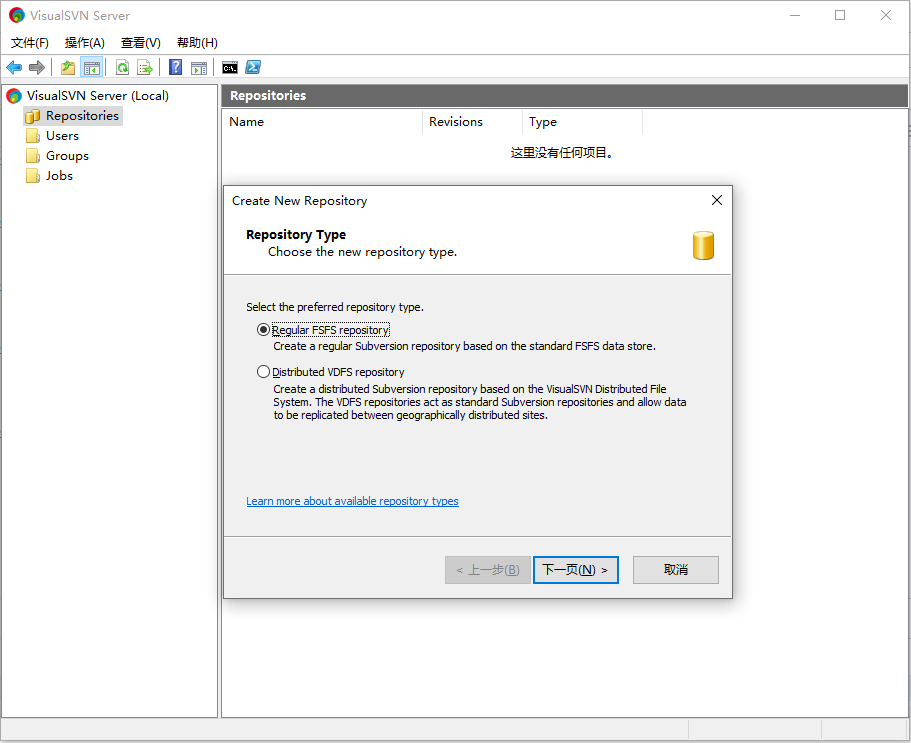Screen dimensions: 911x743
Task: Click the 下一页(N) next button
Action: coord(576,570)
